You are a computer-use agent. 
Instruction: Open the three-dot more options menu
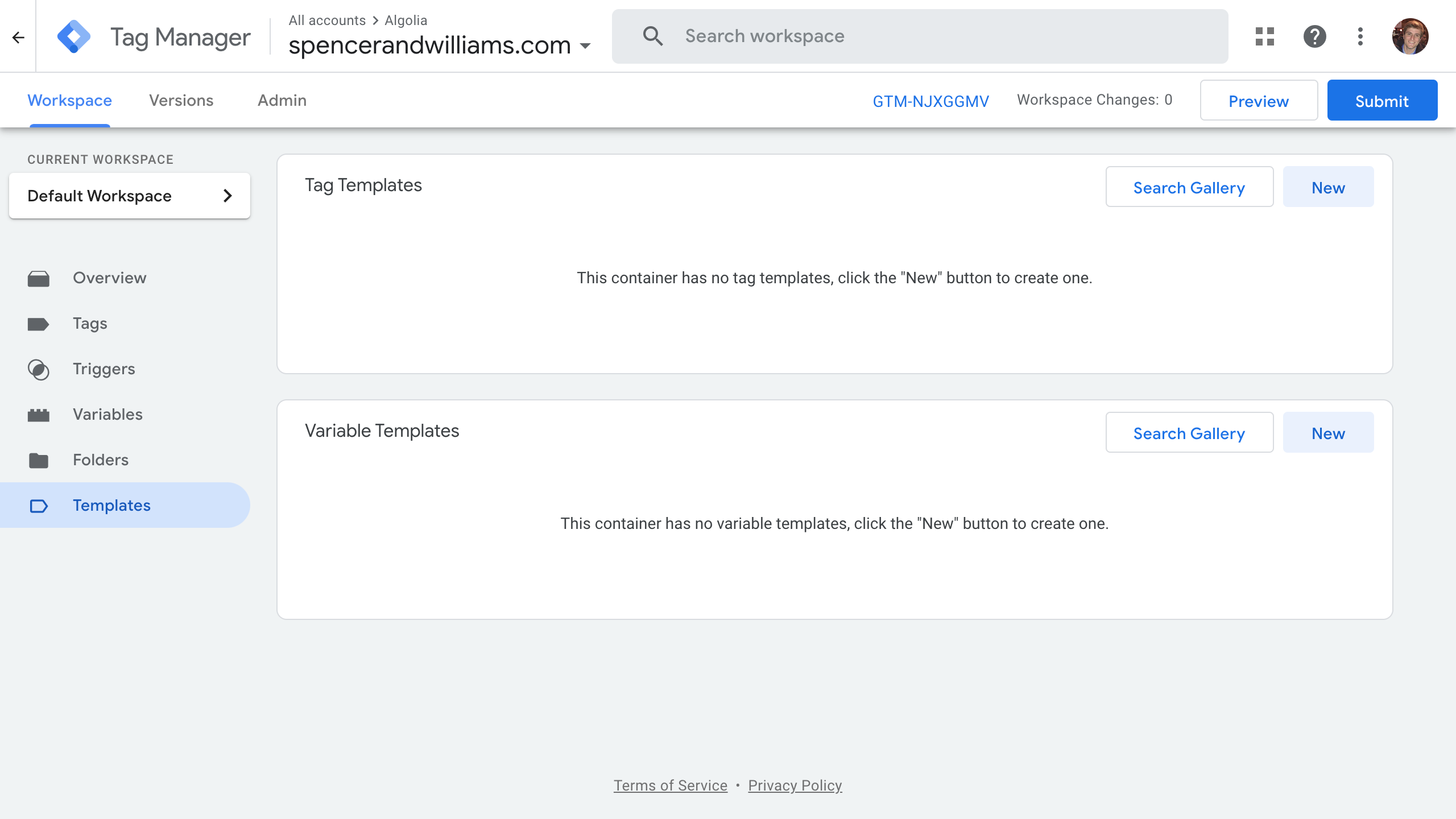click(1360, 36)
